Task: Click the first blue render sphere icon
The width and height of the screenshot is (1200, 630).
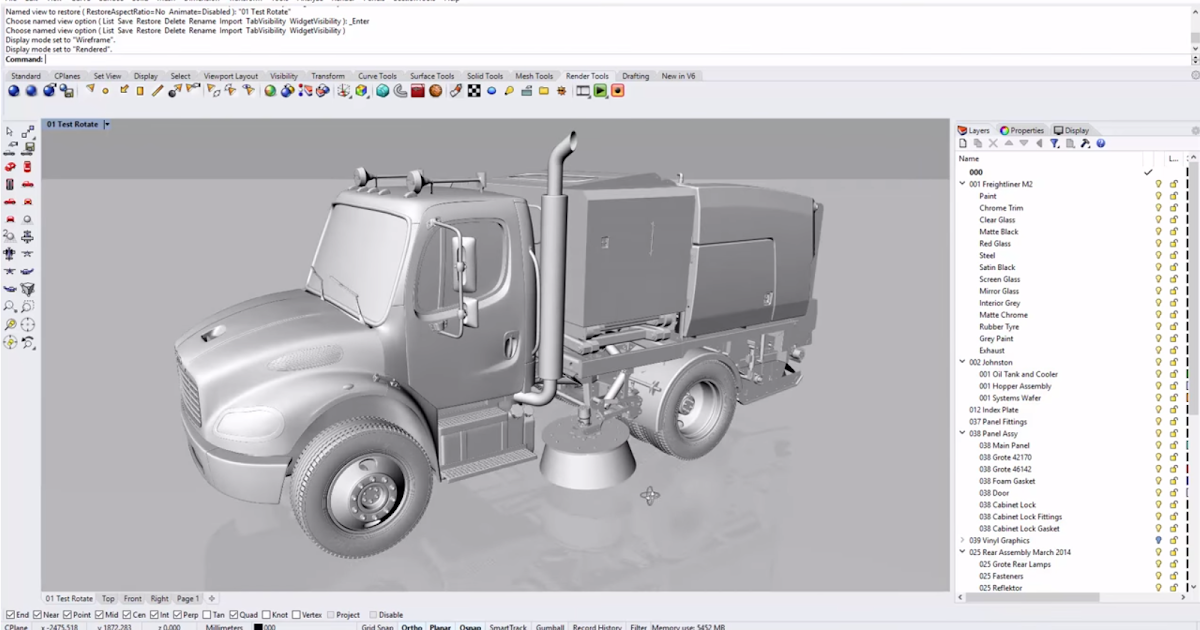Action: [x=14, y=91]
